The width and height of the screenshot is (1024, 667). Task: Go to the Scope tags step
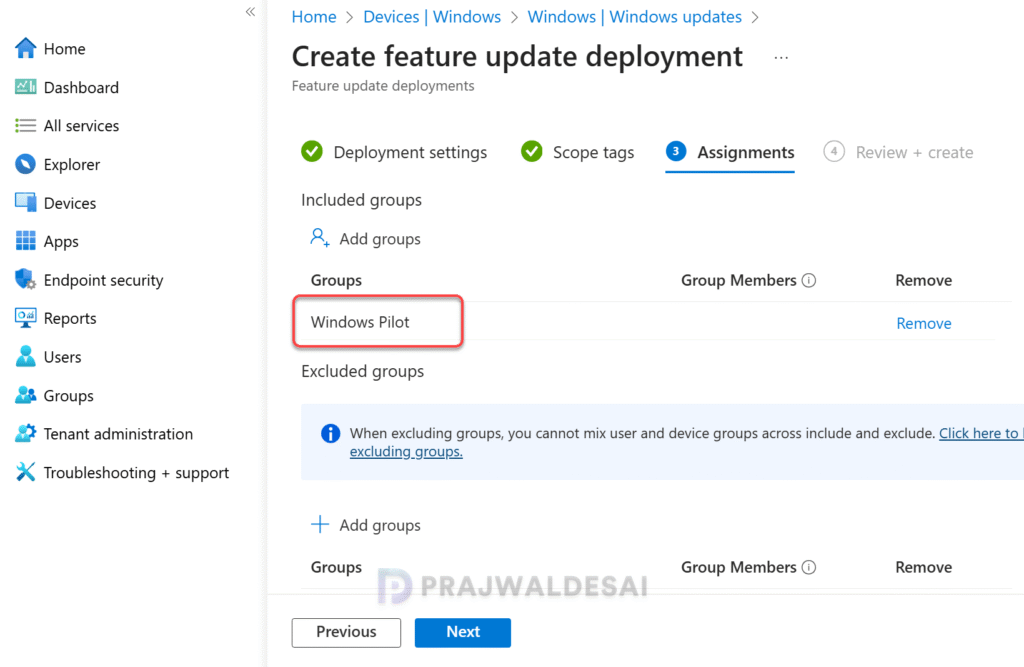coord(577,152)
